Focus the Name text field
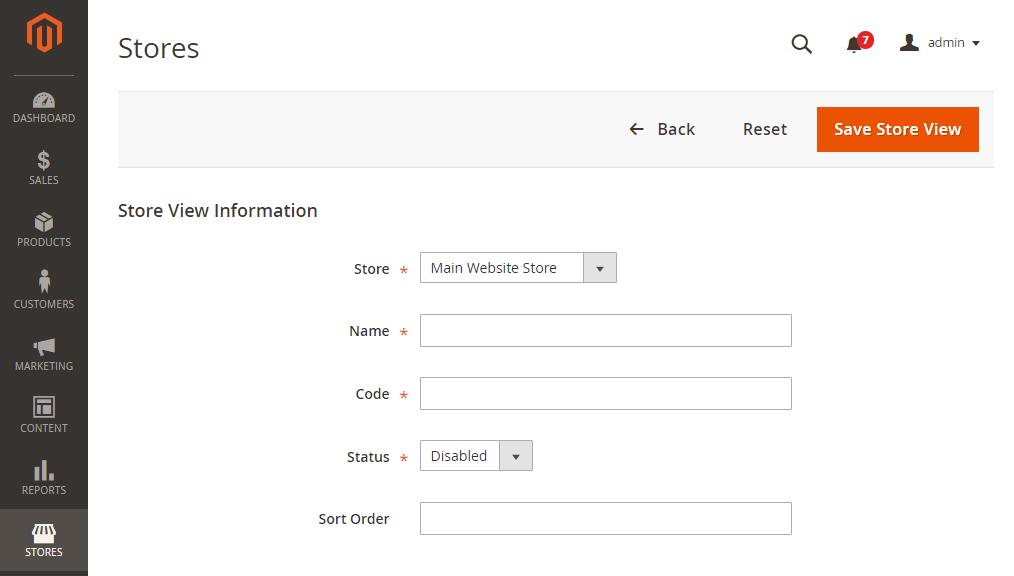The width and height of the screenshot is (1014, 576). 605,331
